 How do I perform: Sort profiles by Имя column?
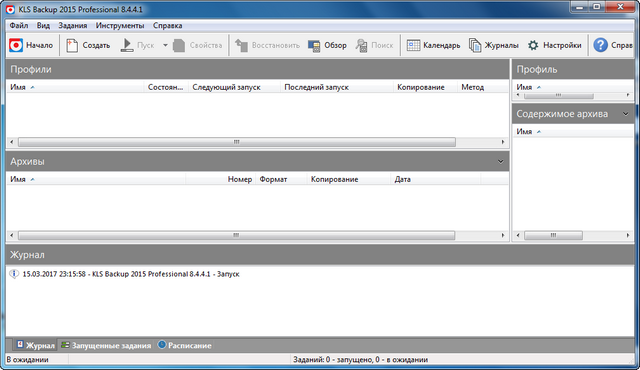[75, 87]
